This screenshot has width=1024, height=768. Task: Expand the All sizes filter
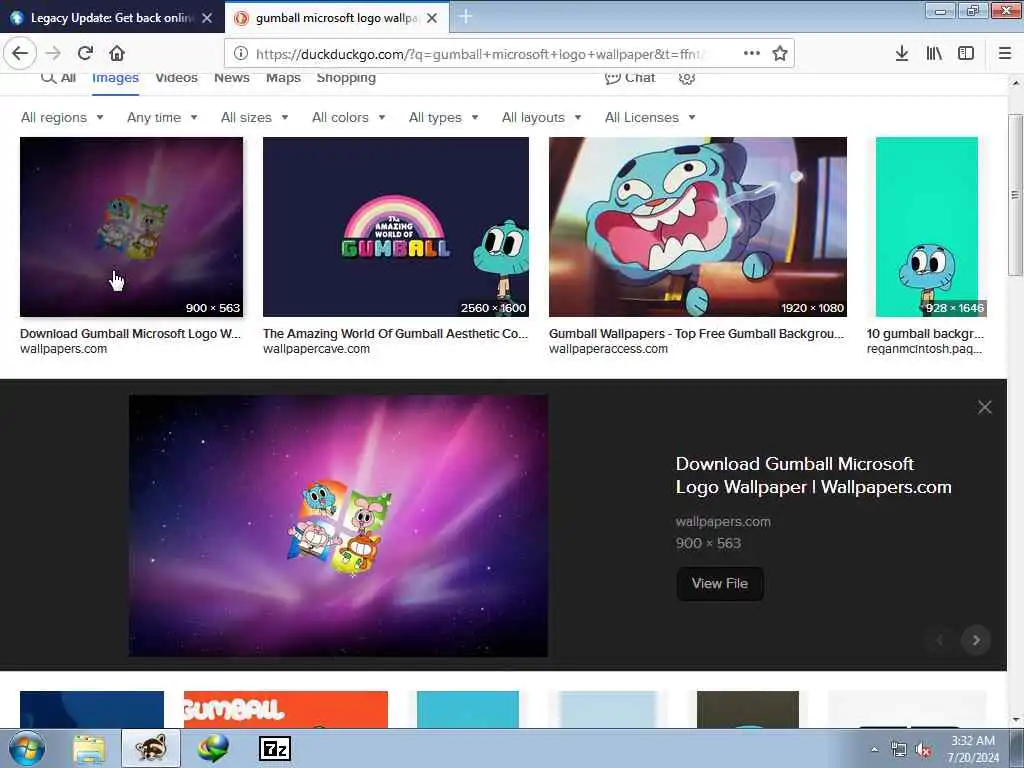pyautogui.click(x=254, y=118)
